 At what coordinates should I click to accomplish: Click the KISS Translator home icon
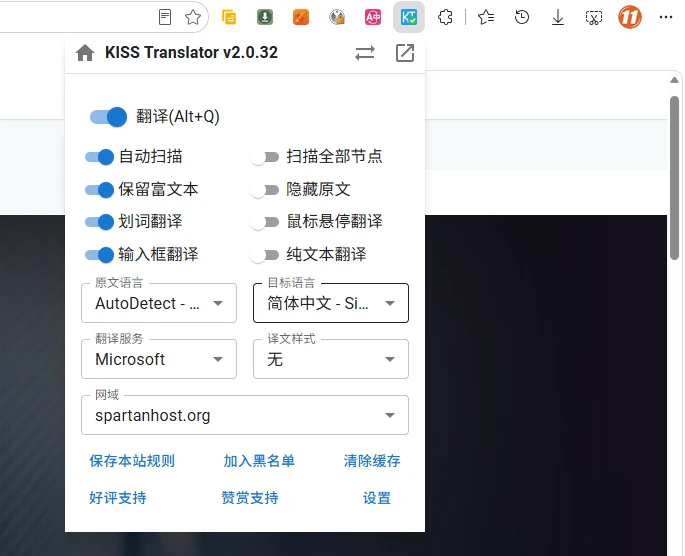(85, 53)
